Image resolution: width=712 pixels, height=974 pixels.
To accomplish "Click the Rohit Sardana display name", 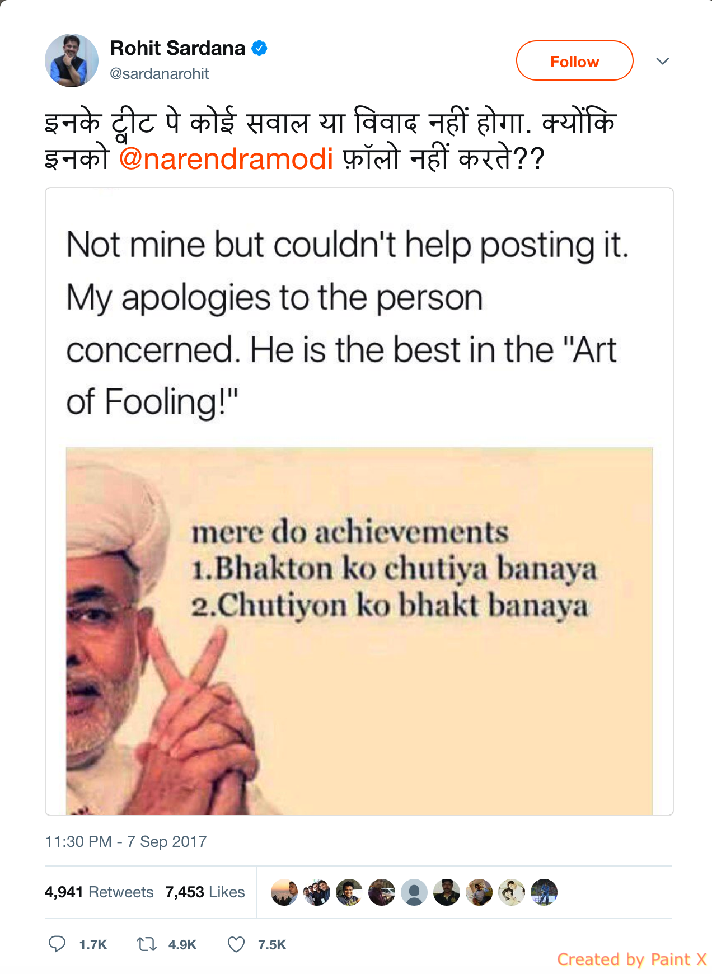I will click(178, 48).
